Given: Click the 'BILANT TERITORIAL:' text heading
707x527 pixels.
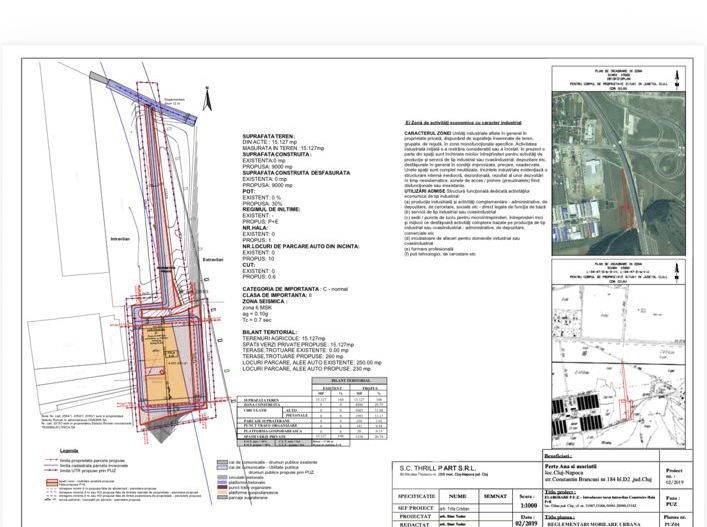Looking at the screenshot, I should pos(270,332).
